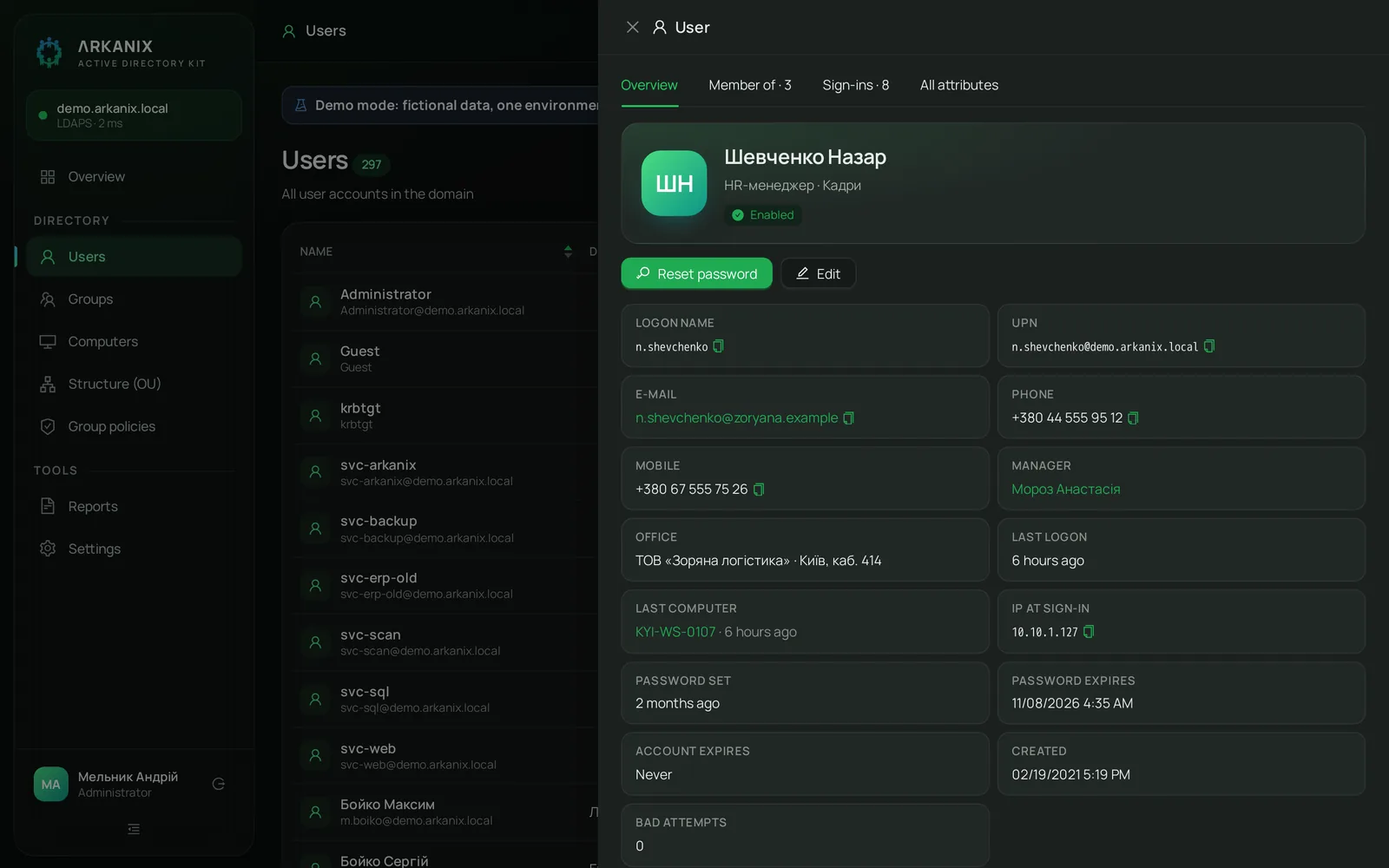Copy the mobile number +380 67 555 75 26
The height and width of the screenshot is (868, 1389).
(758, 490)
